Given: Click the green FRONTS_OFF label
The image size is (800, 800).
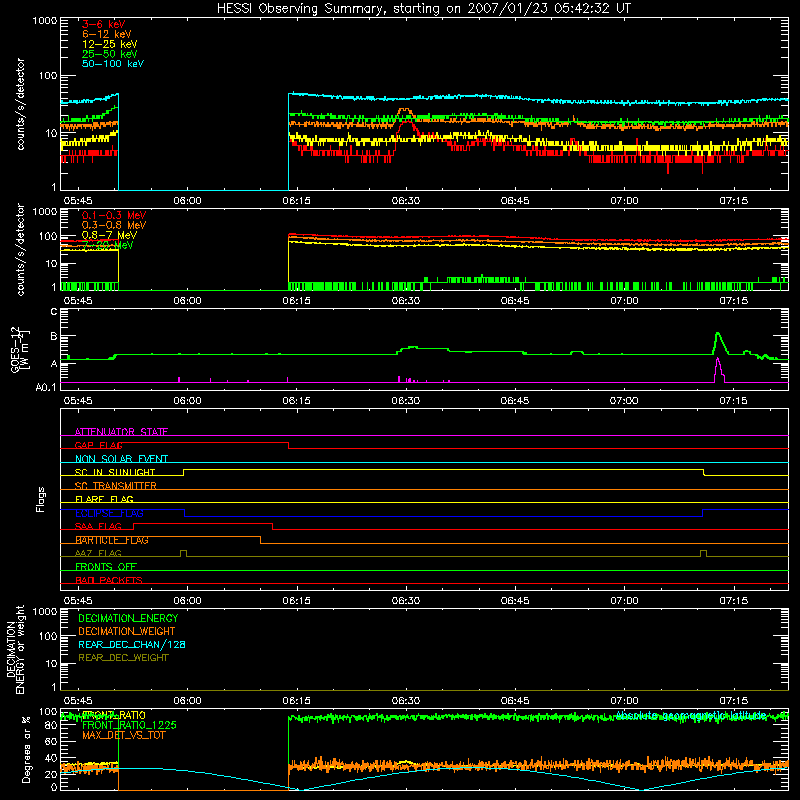Looking at the screenshot, I should (106, 566).
